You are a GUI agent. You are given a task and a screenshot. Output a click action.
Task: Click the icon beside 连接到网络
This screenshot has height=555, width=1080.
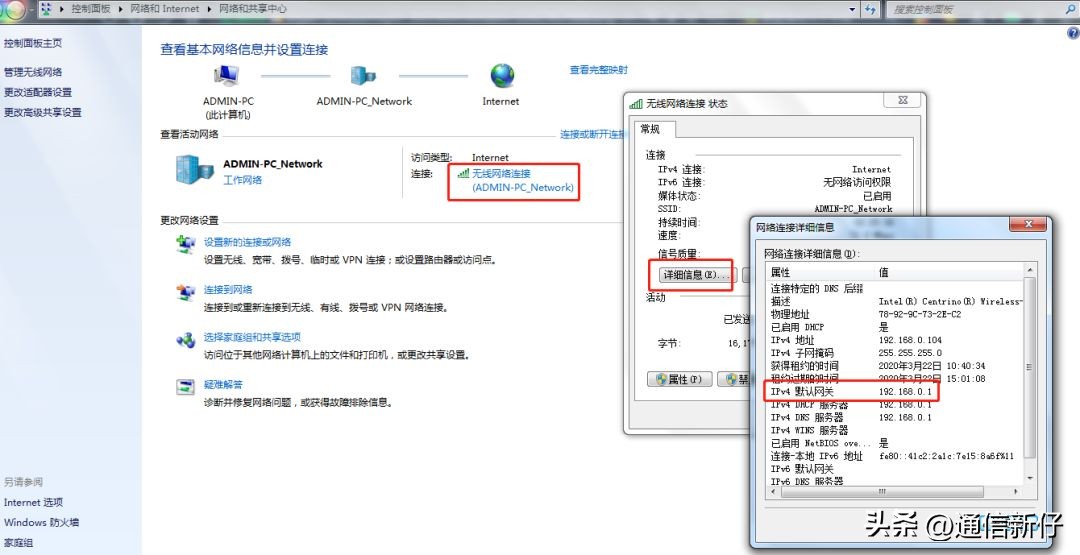(185, 292)
